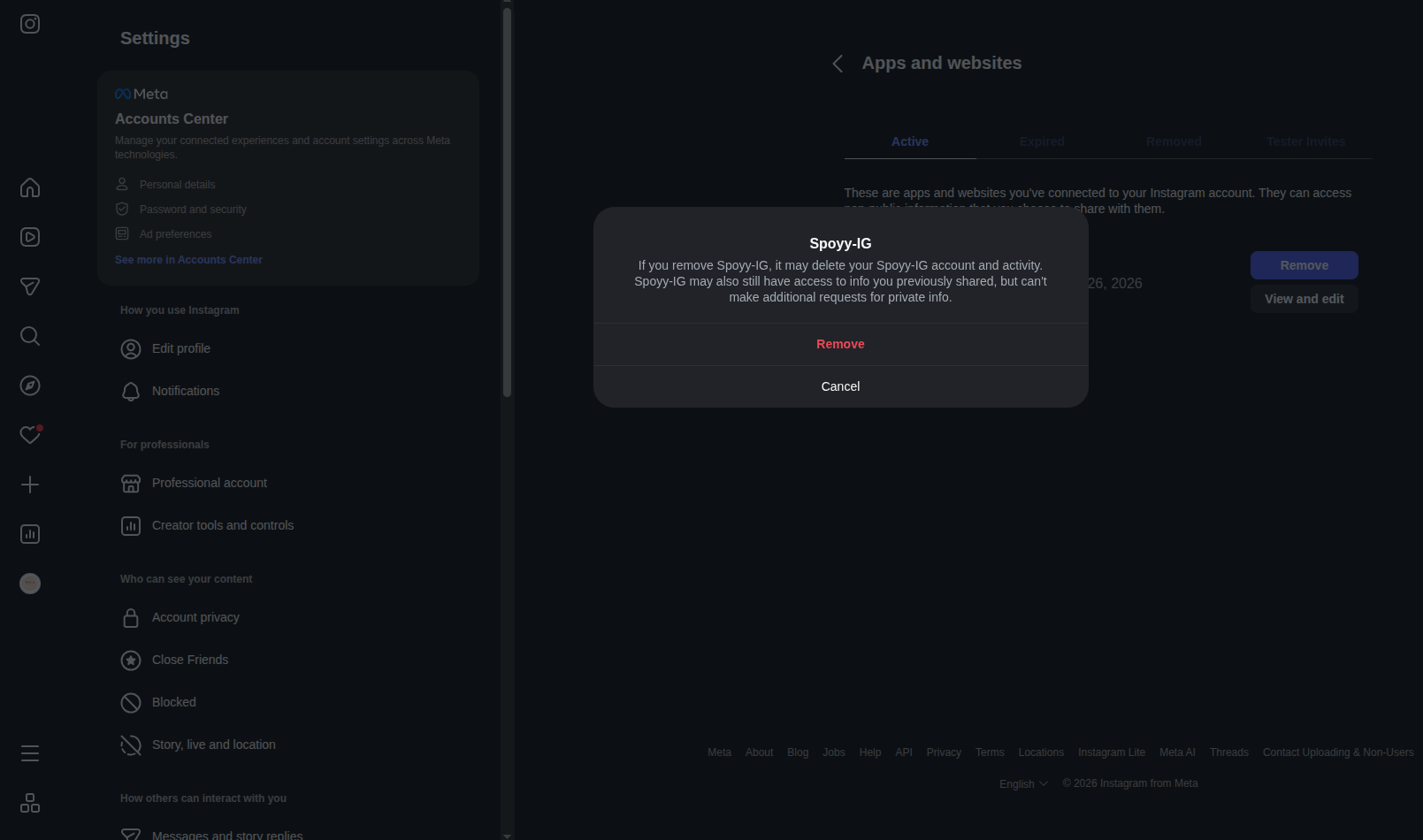Open the Dashboard chart icon
The height and width of the screenshot is (840, 1423).
click(30, 534)
